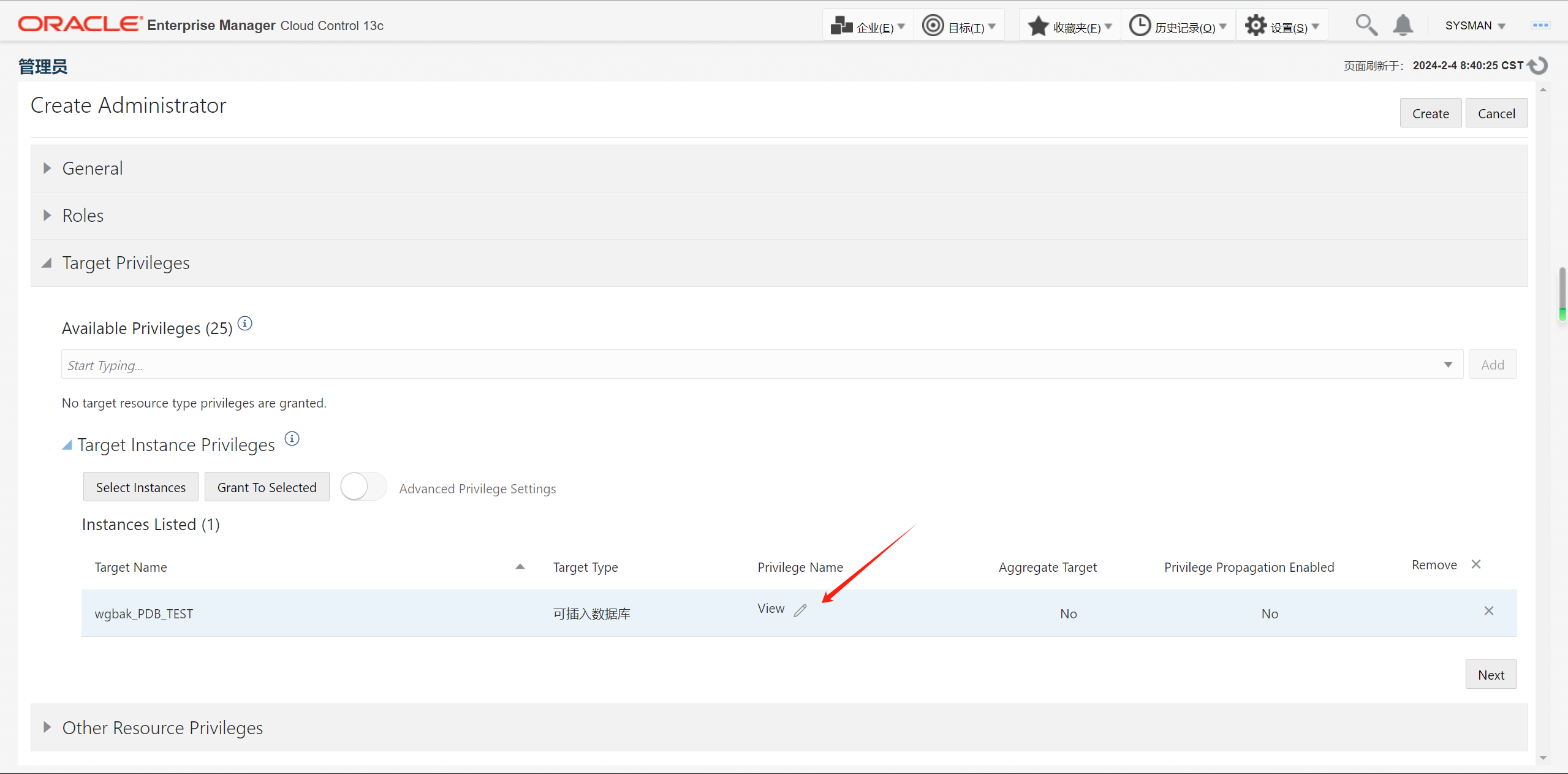Click the Select Instances button

(x=140, y=487)
